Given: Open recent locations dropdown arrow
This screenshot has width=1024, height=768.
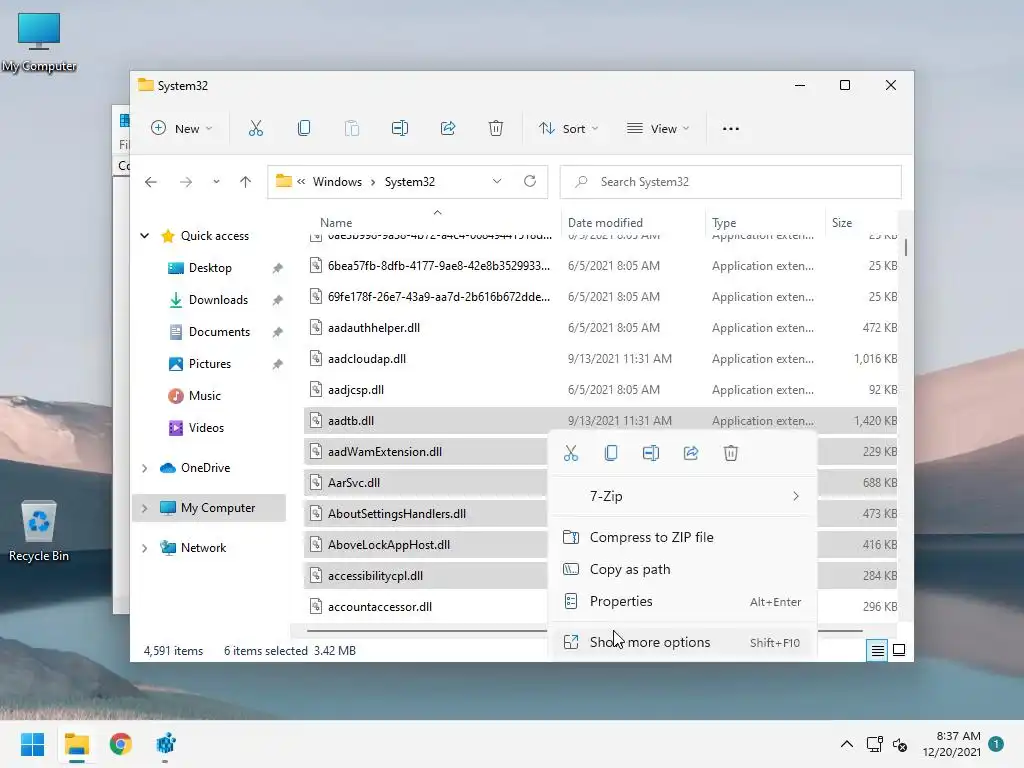Looking at the screenshot, I should coord(216,182).
